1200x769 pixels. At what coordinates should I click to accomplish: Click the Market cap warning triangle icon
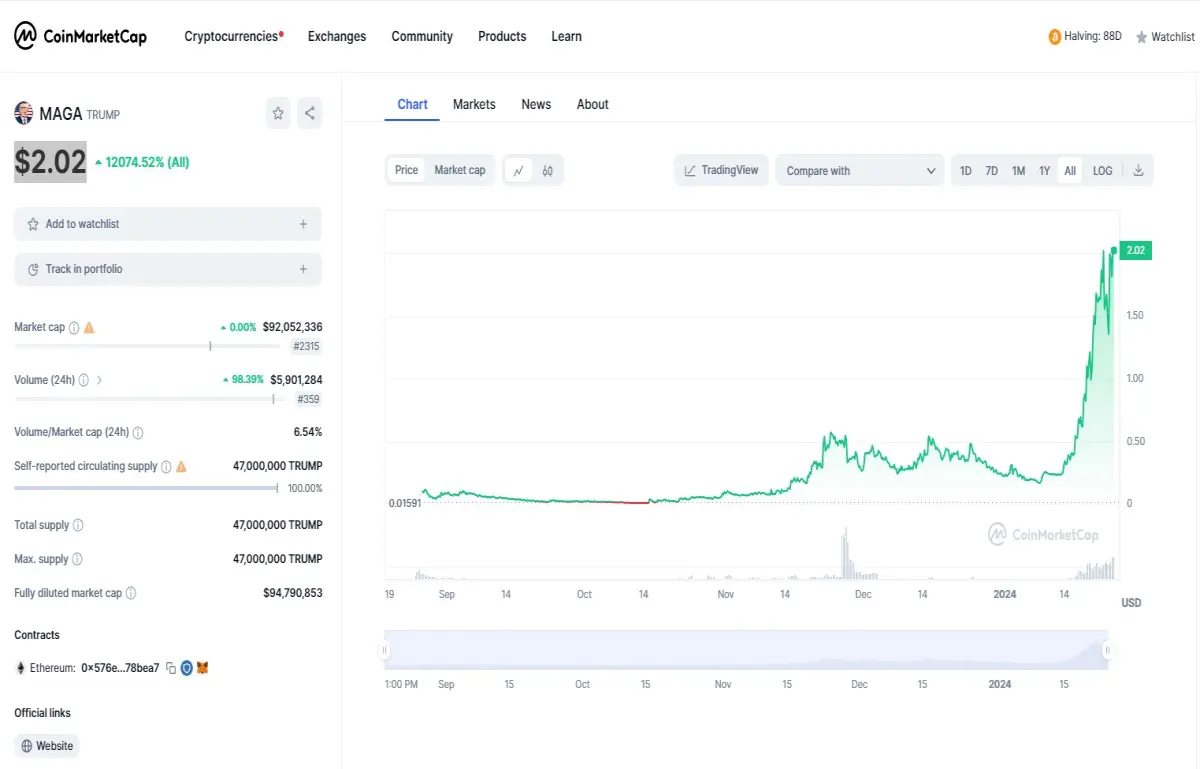click(89, 327)
